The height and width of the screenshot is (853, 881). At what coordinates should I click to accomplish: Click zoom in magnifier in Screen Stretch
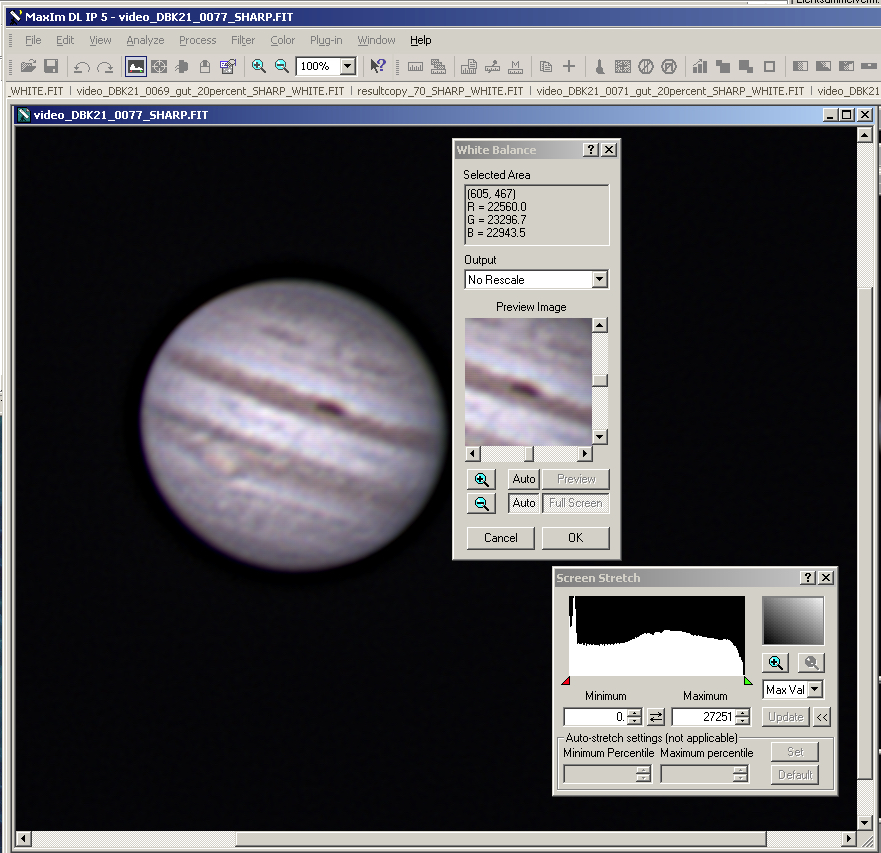[x=775, y=663]
